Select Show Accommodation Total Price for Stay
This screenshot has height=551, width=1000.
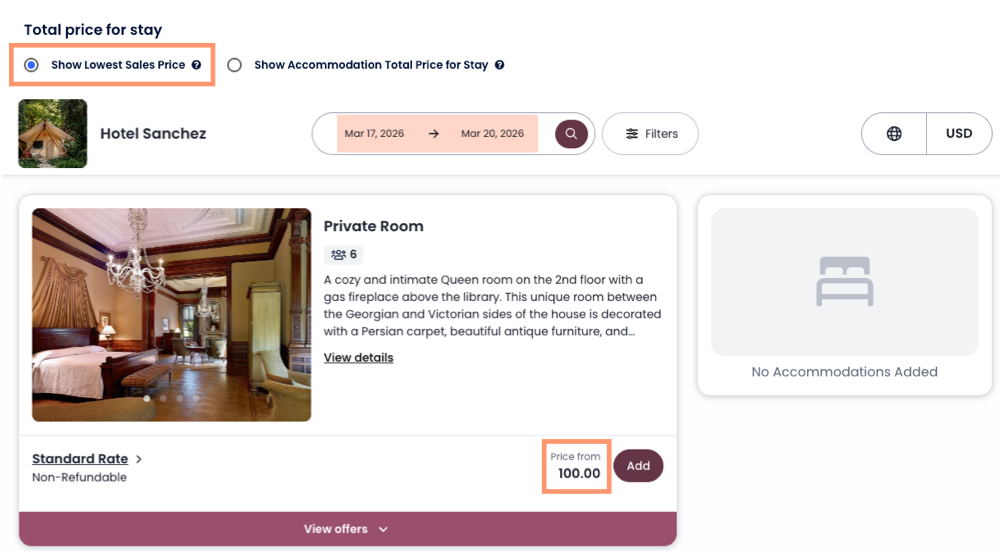pyautogui.click(x=235, y=65)
